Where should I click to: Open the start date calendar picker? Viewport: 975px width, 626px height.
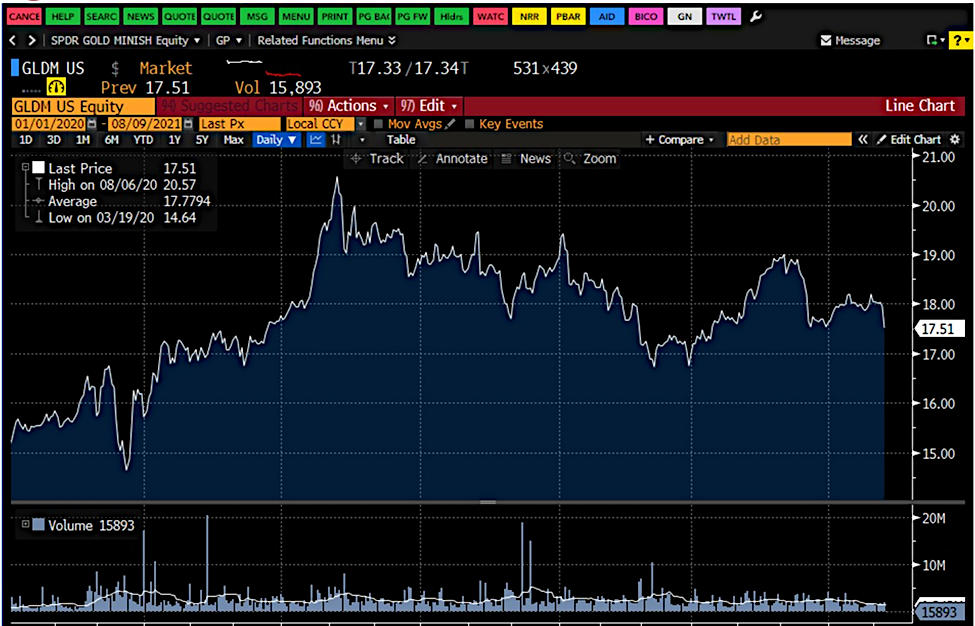click(92, 124)
